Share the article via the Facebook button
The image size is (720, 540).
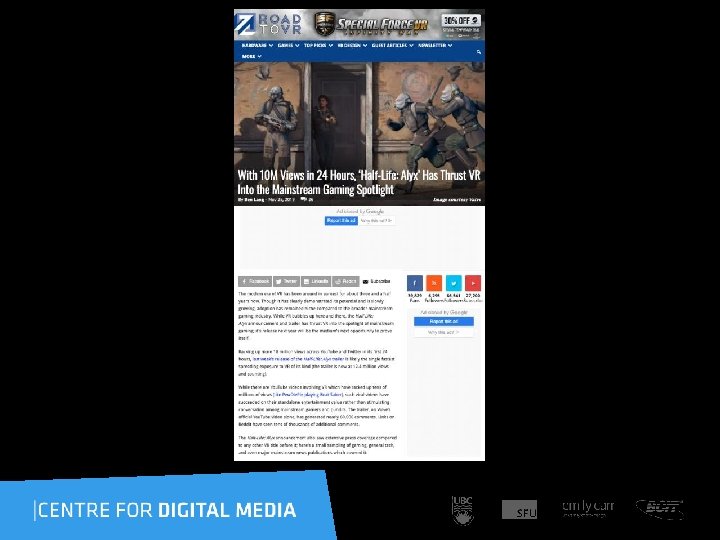(x=255, y=281)
